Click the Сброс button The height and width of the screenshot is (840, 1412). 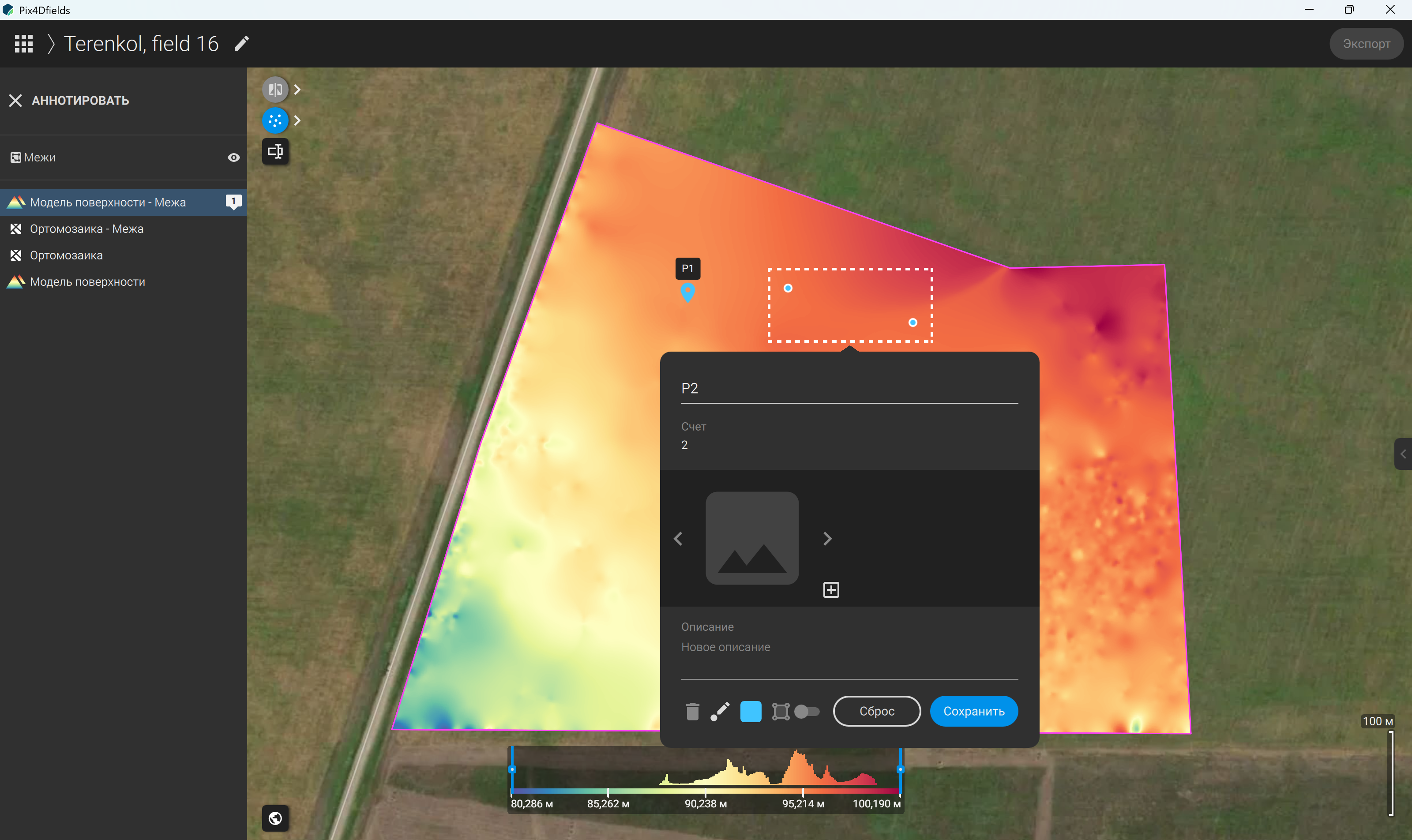click(x=877, y=712)
